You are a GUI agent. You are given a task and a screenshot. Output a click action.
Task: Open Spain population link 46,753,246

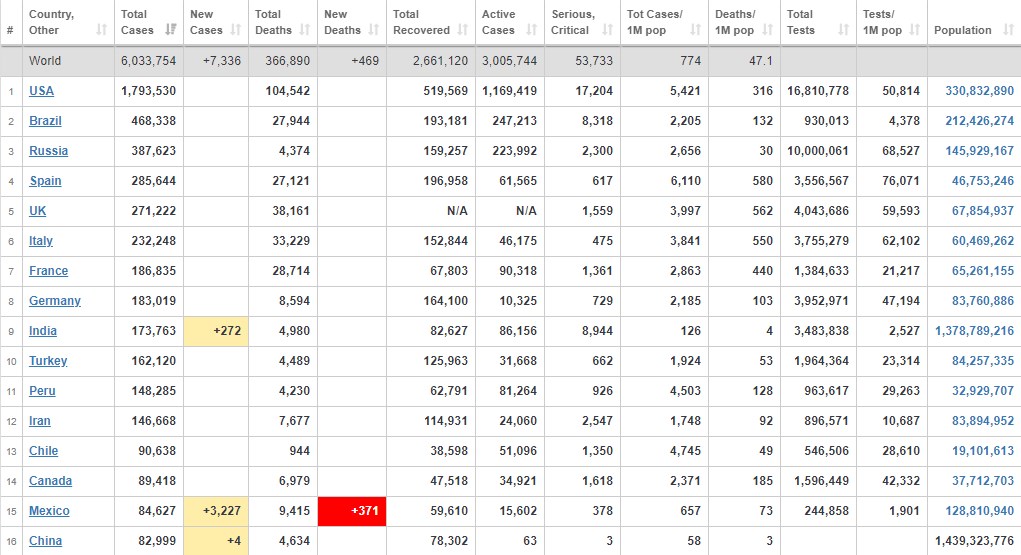click(x=983, y=181)
